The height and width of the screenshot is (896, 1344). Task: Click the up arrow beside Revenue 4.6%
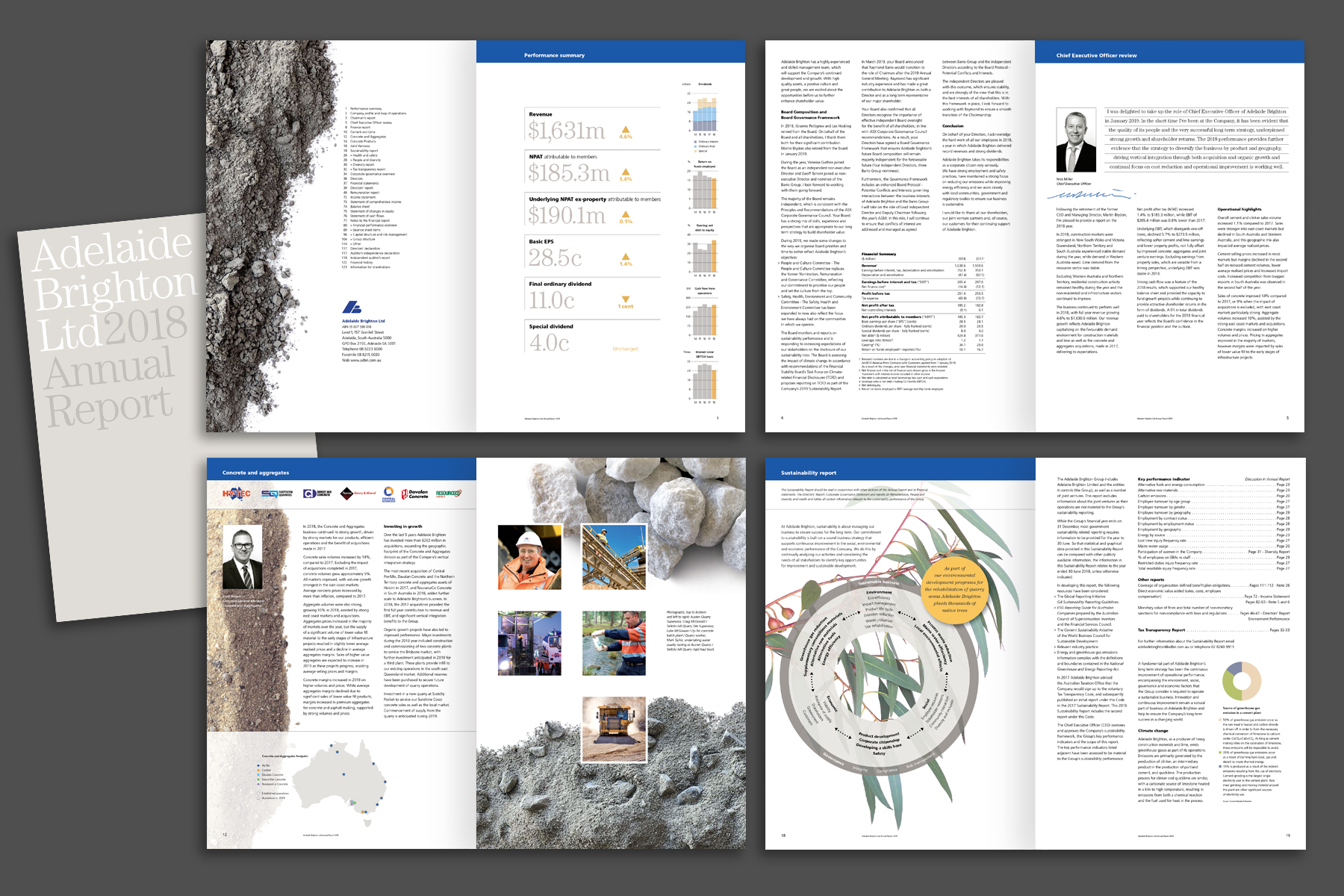click(626, 130)
